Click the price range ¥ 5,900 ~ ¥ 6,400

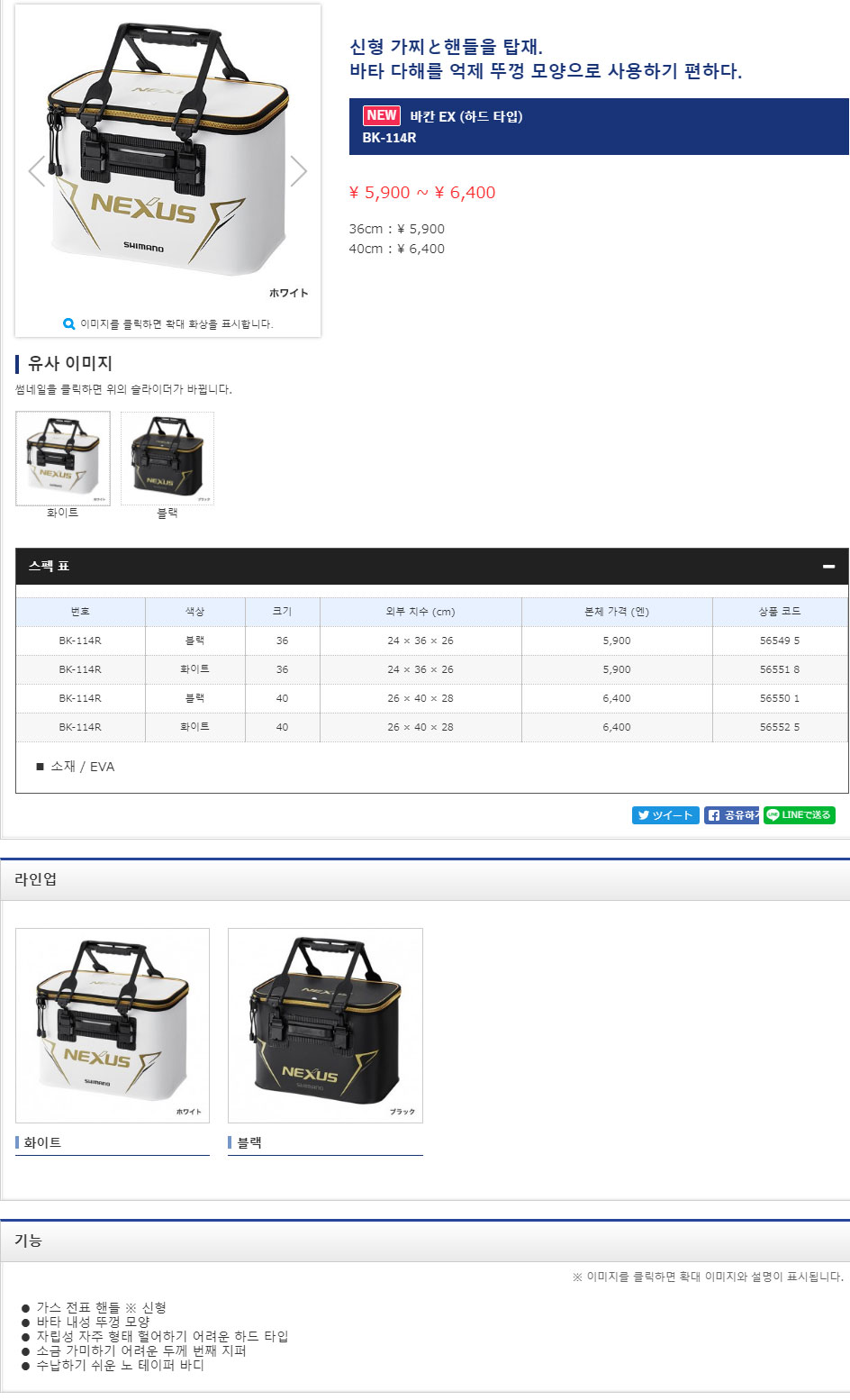[422, 193]
